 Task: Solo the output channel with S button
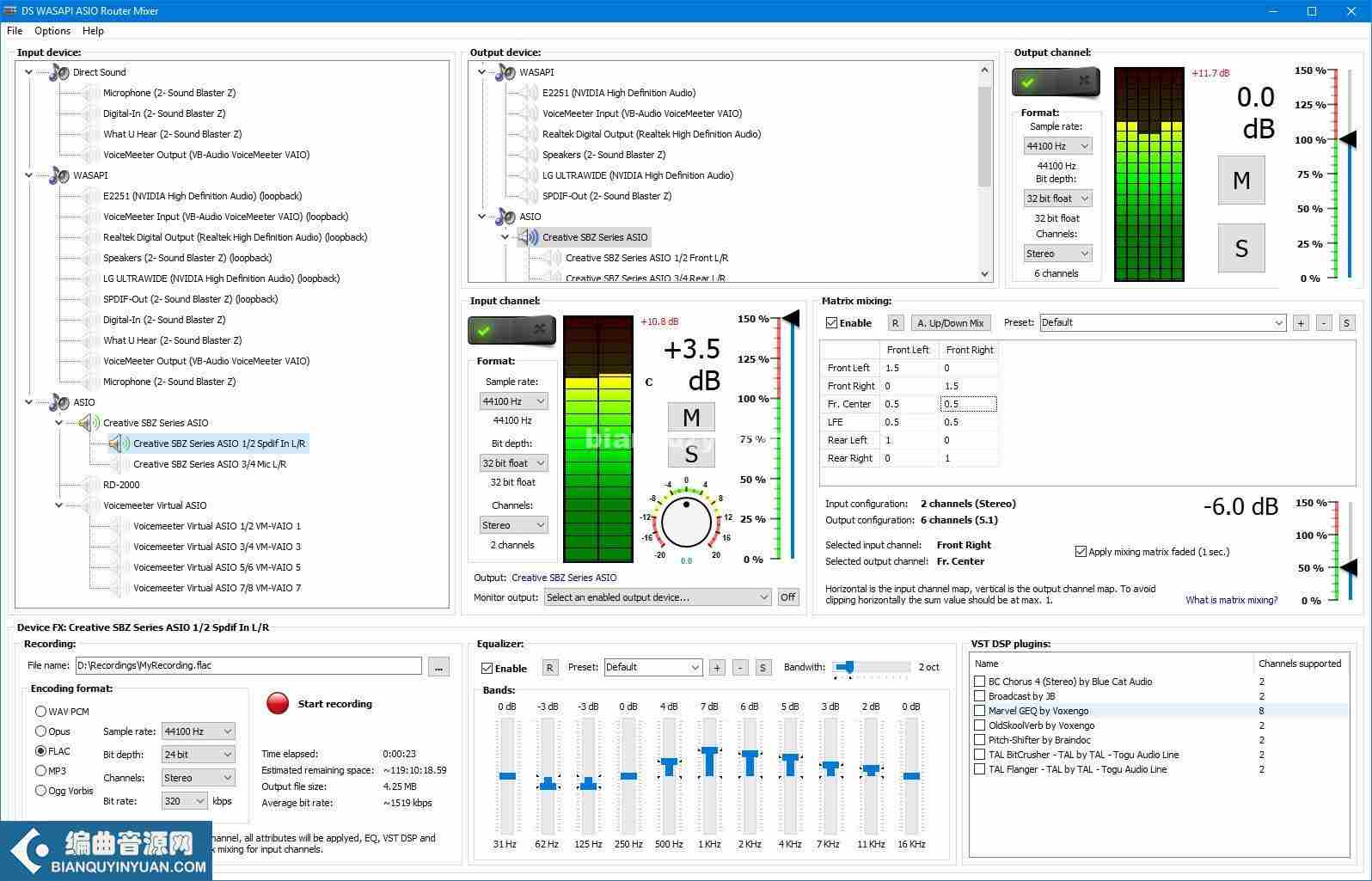(1241, 248)
